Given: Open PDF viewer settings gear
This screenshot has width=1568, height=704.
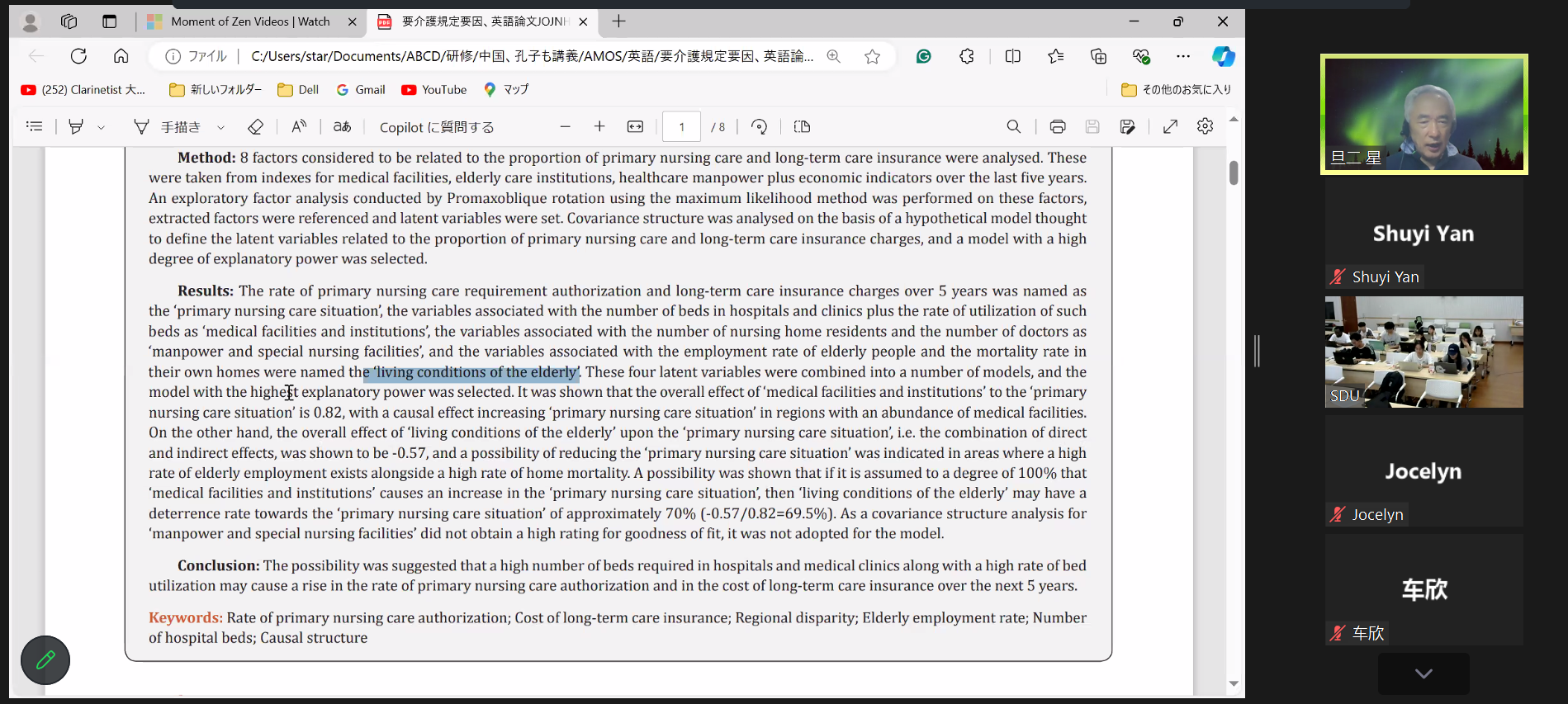Looking at the screenshot, I should tap(1206, 126).
